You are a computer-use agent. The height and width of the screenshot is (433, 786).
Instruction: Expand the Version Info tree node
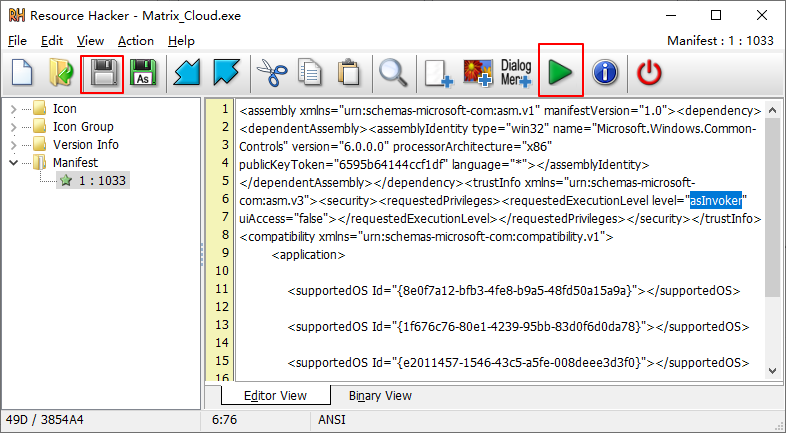point(14,145)
